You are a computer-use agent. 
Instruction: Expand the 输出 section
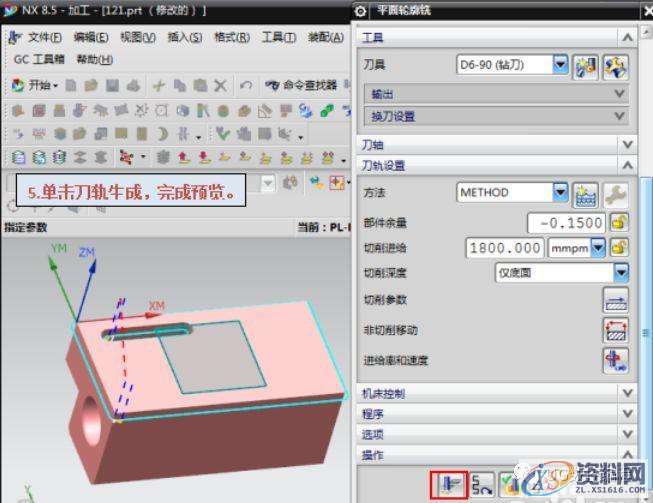pos(496,94)
